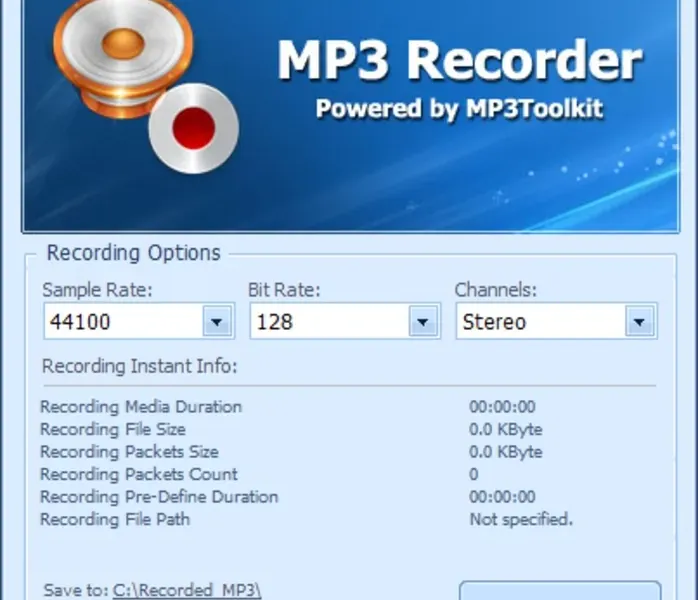Click the Powered by MP3Toolkit text
This screenshot has height=600, width=698.
pos(459,109)
